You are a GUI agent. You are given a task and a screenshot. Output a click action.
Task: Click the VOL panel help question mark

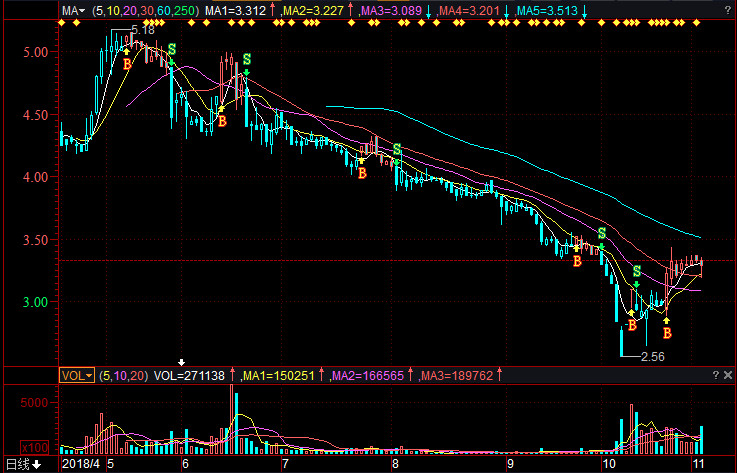coord(714,375)
